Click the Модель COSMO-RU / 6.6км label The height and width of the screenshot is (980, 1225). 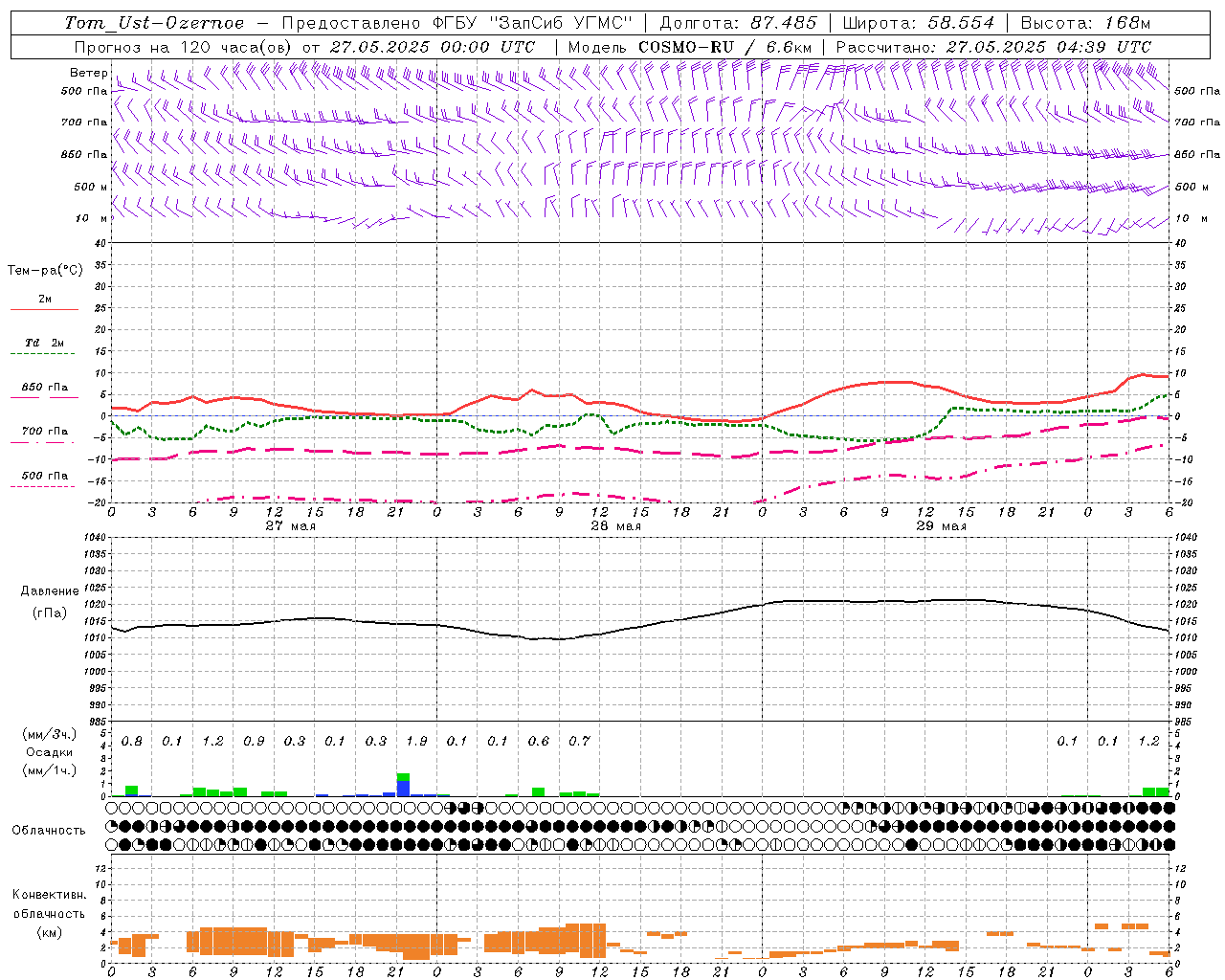point(690,47)
